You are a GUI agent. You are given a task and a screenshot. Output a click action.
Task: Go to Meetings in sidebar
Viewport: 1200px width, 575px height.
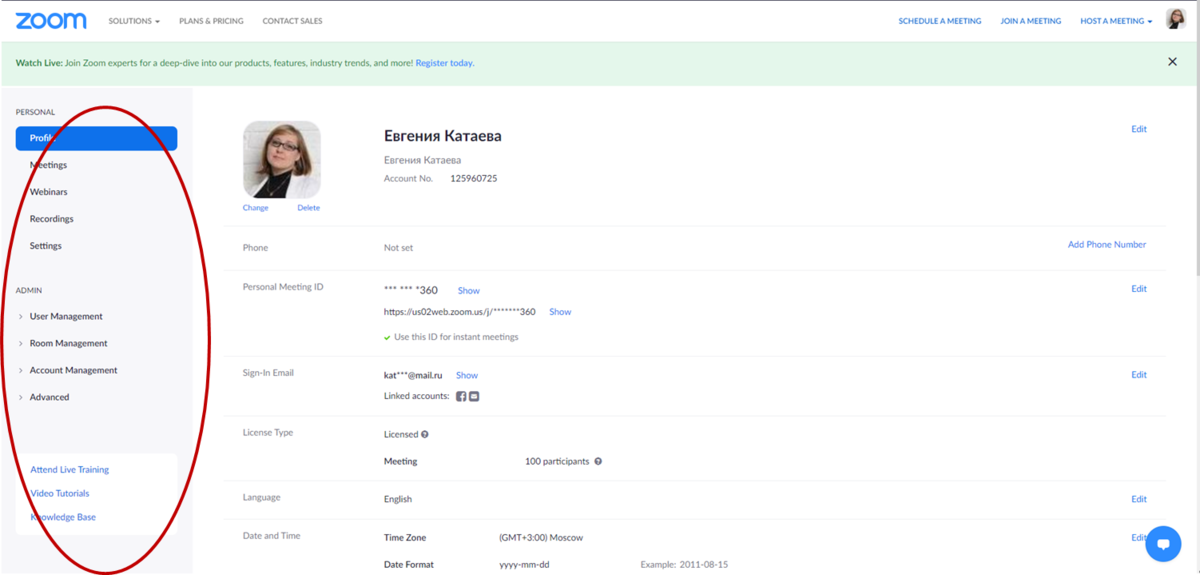[48, 165]
